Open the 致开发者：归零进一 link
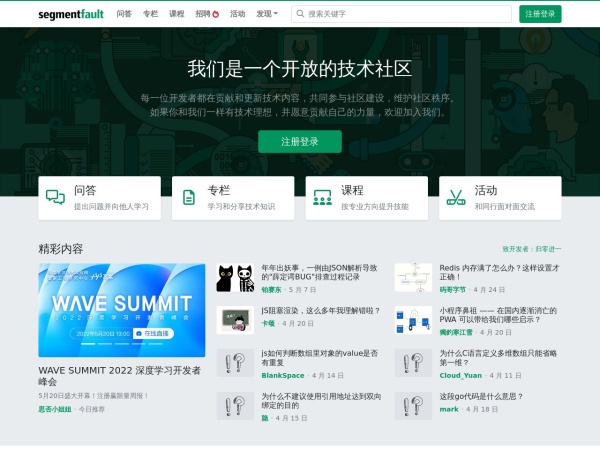Image resolution: width=600 pixels, height=450 pixels. (531, 249)
